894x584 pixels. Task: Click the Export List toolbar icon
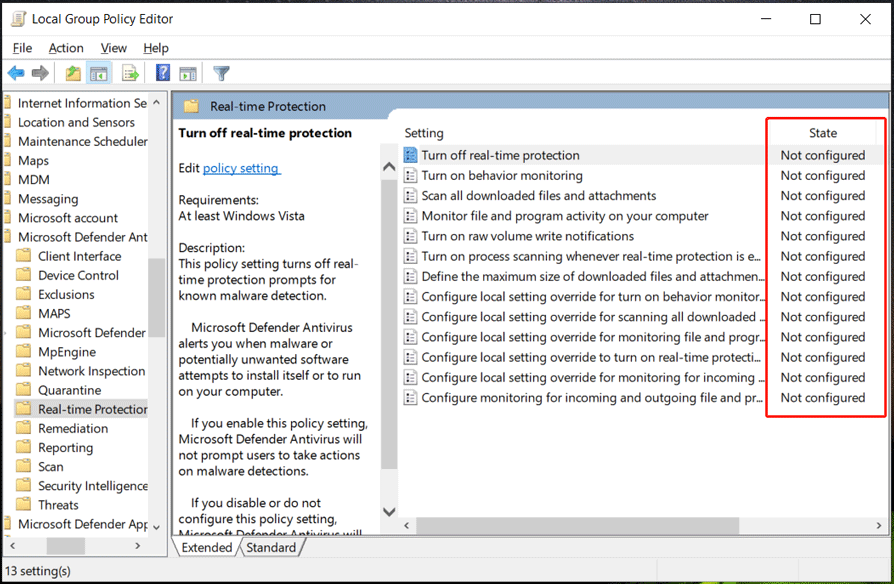pos(130,72)
